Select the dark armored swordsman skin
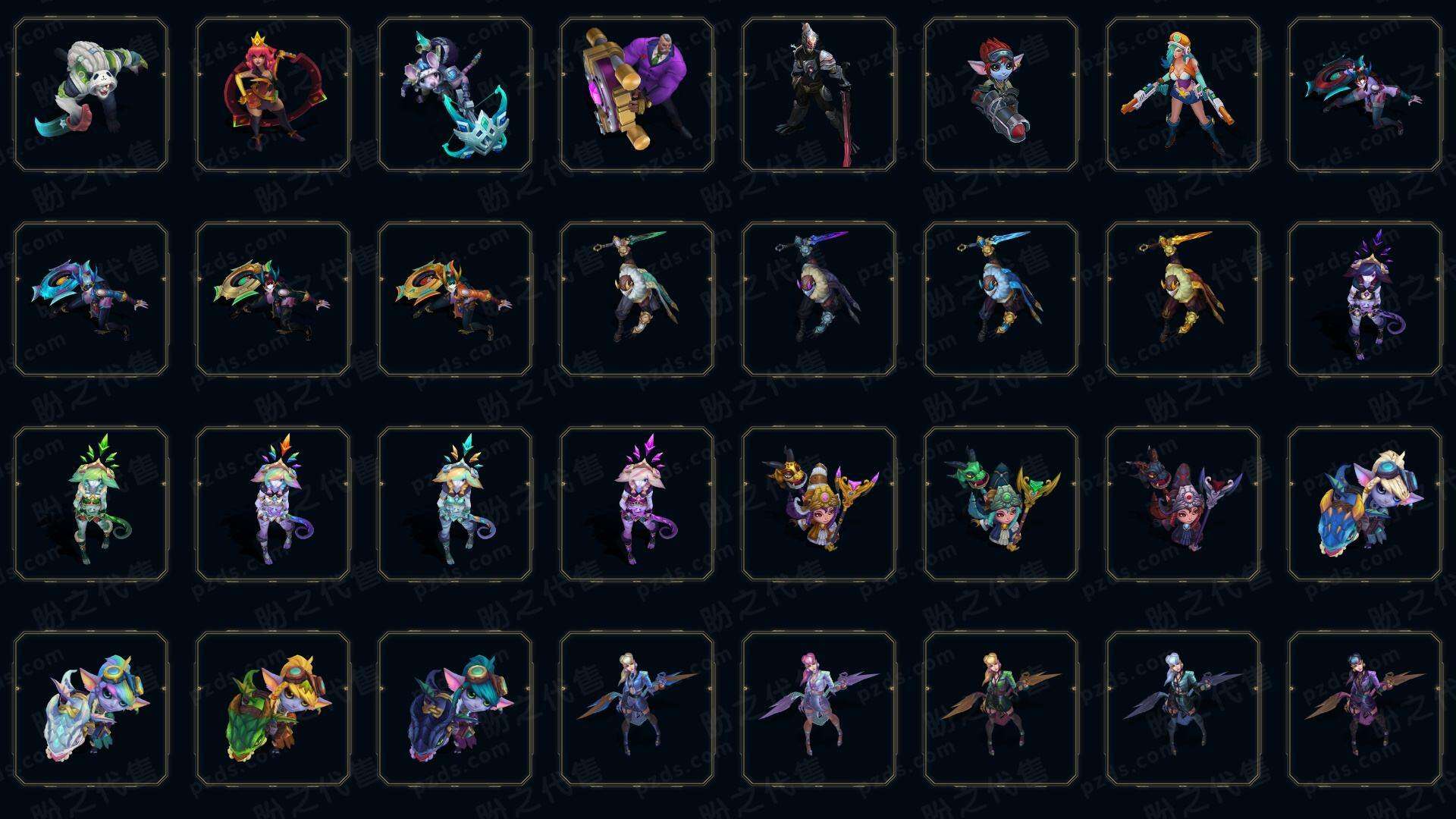This screenshot has height=819, width=1456. [x=819, y=95]
